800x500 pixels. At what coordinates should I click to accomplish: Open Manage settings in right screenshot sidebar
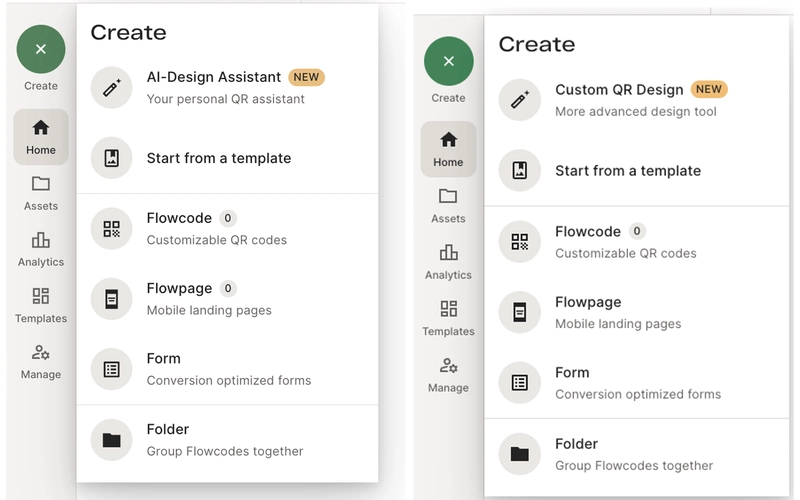(x=448, y=375)
